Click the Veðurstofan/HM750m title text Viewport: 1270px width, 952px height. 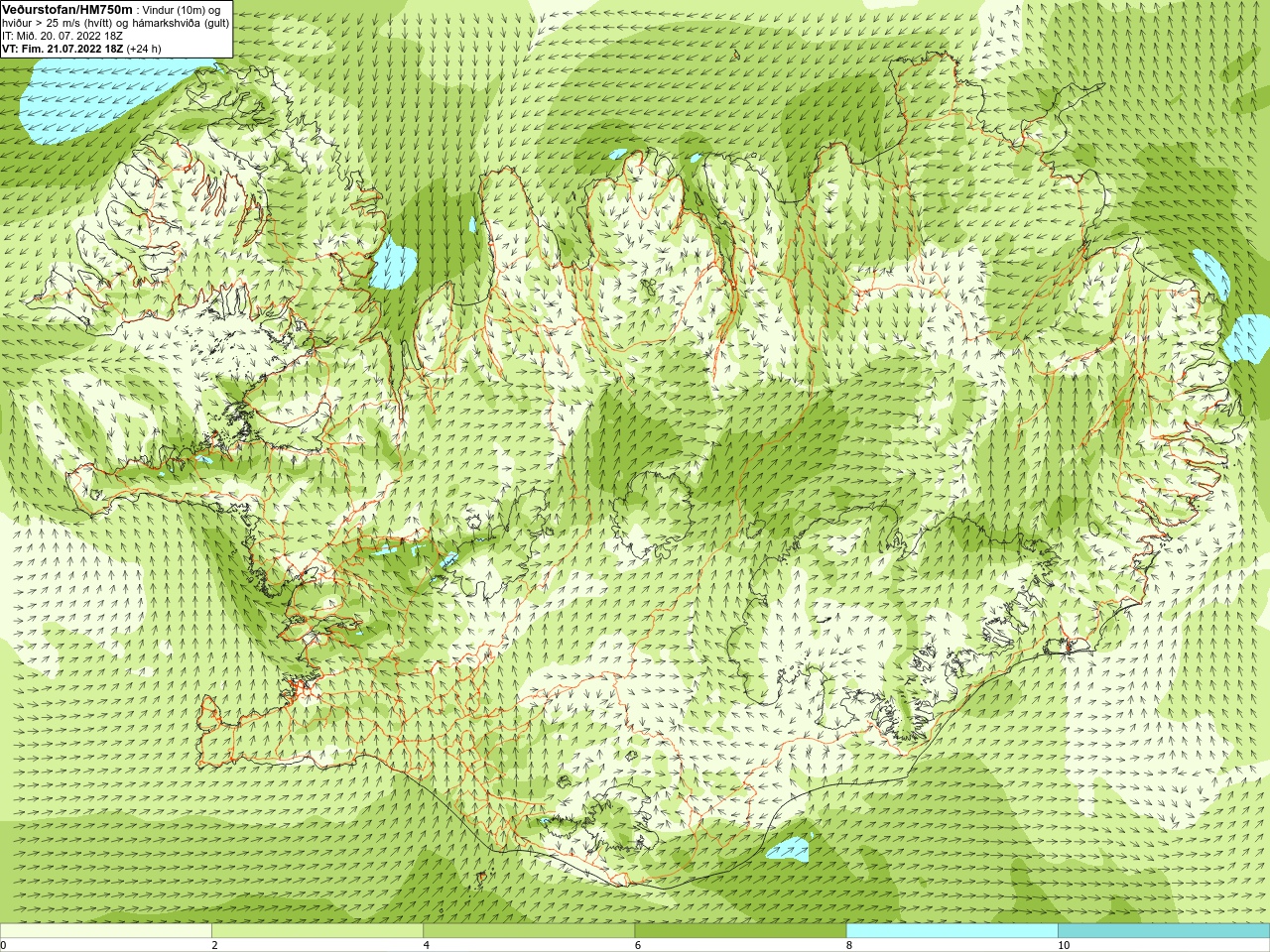66,10
